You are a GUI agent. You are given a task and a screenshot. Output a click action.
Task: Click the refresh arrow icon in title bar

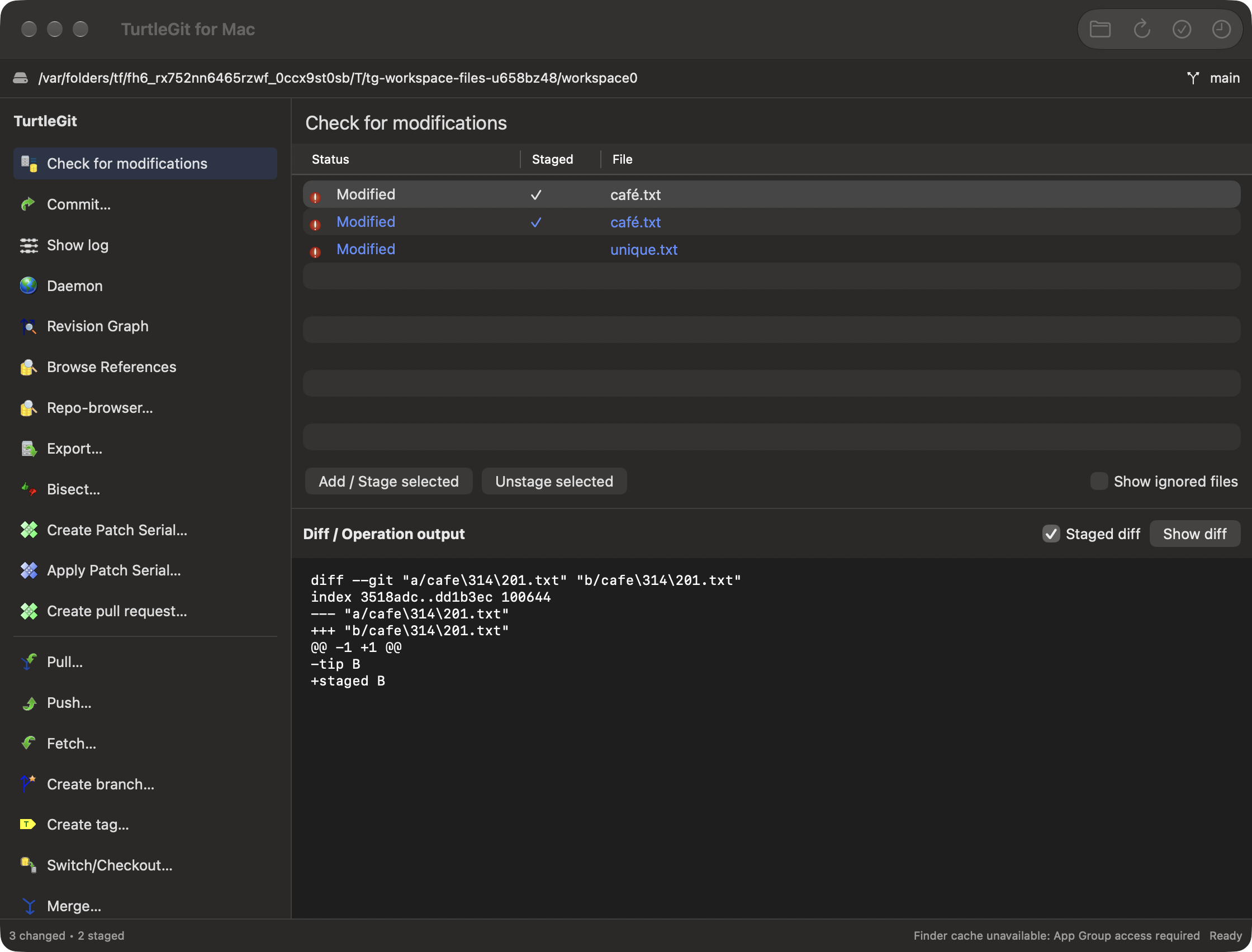pyautogui.click(x=1141, y=29)
